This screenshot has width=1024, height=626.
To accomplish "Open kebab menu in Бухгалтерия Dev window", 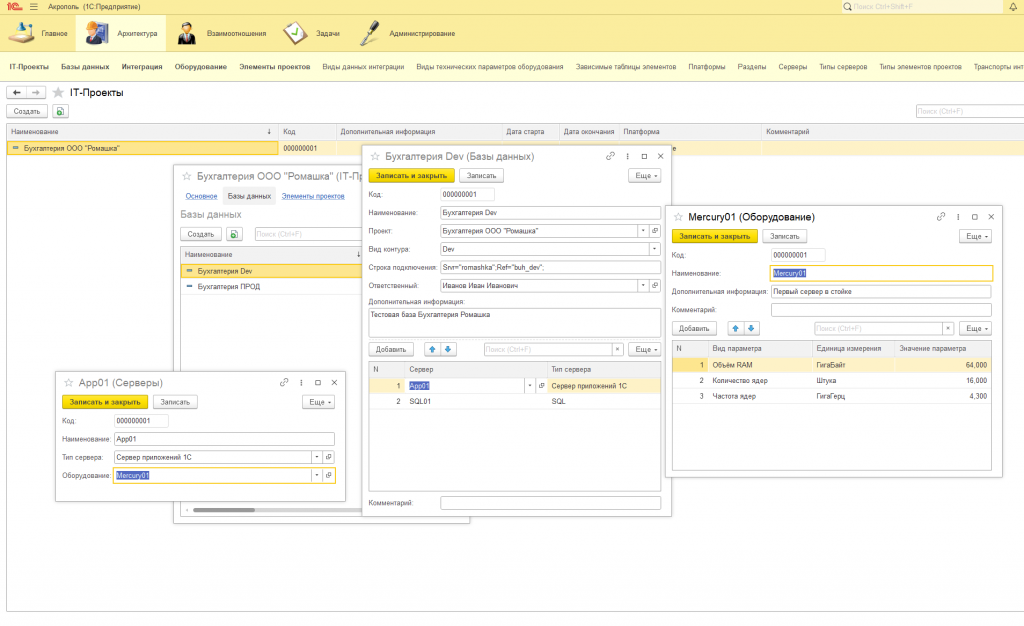I will pyautogui.click(x=628, y=156).
